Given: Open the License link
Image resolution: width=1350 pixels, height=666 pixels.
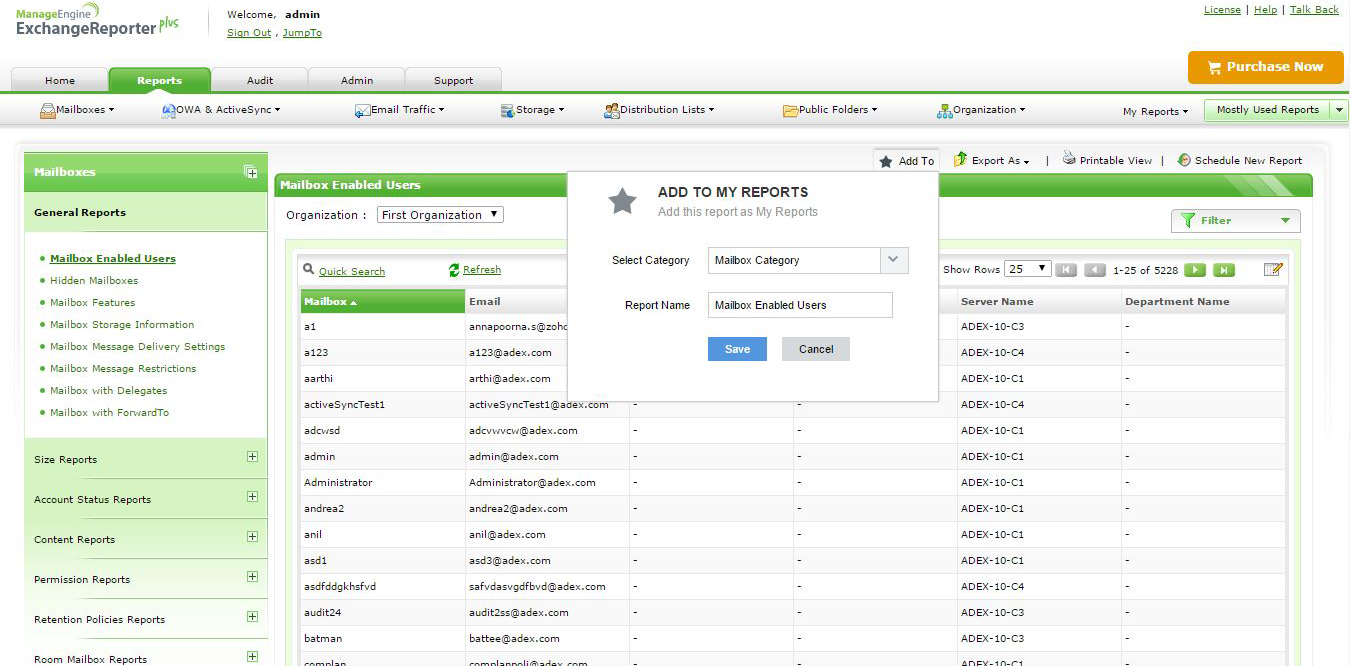Looking at the screenshot, I should (x=1222, y=10).
